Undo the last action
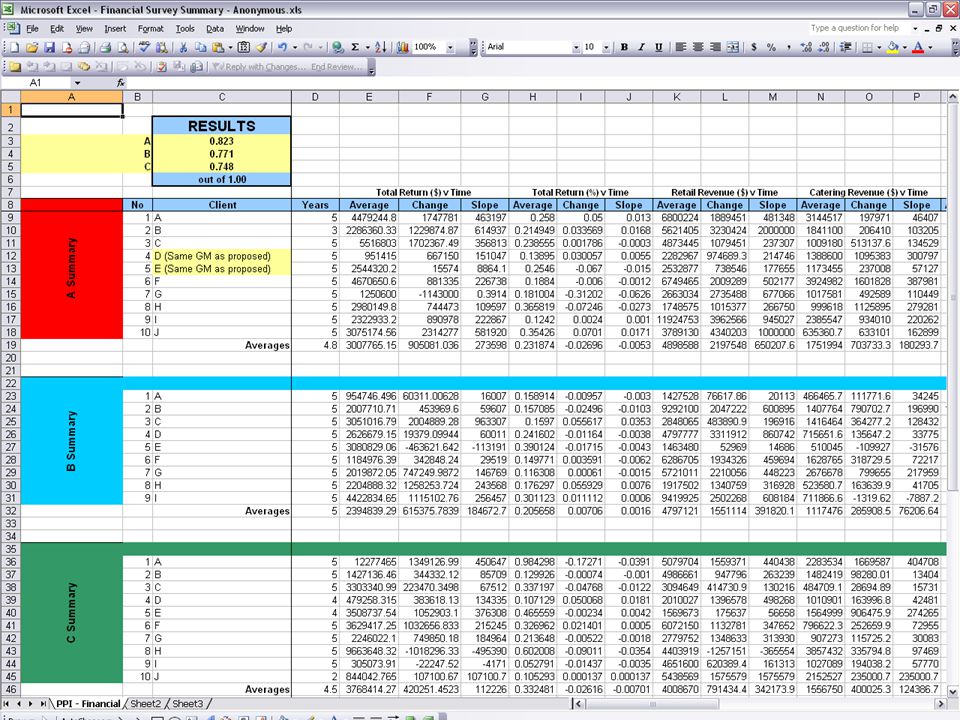The image size is (960, 720). [x=282, y=47]
